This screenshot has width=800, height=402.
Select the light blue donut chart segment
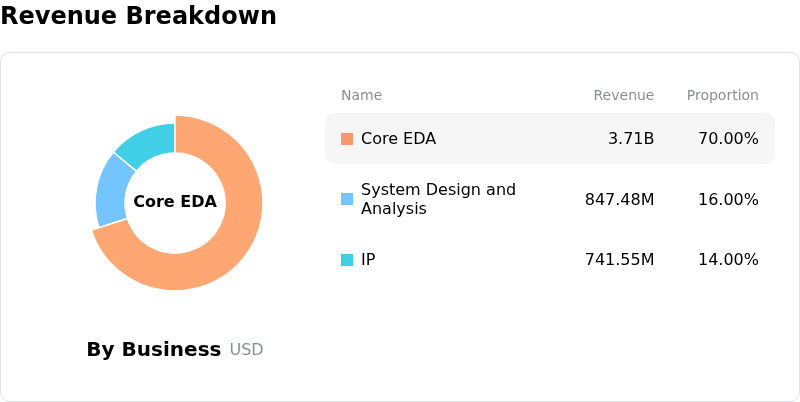[x=111, y=191]
